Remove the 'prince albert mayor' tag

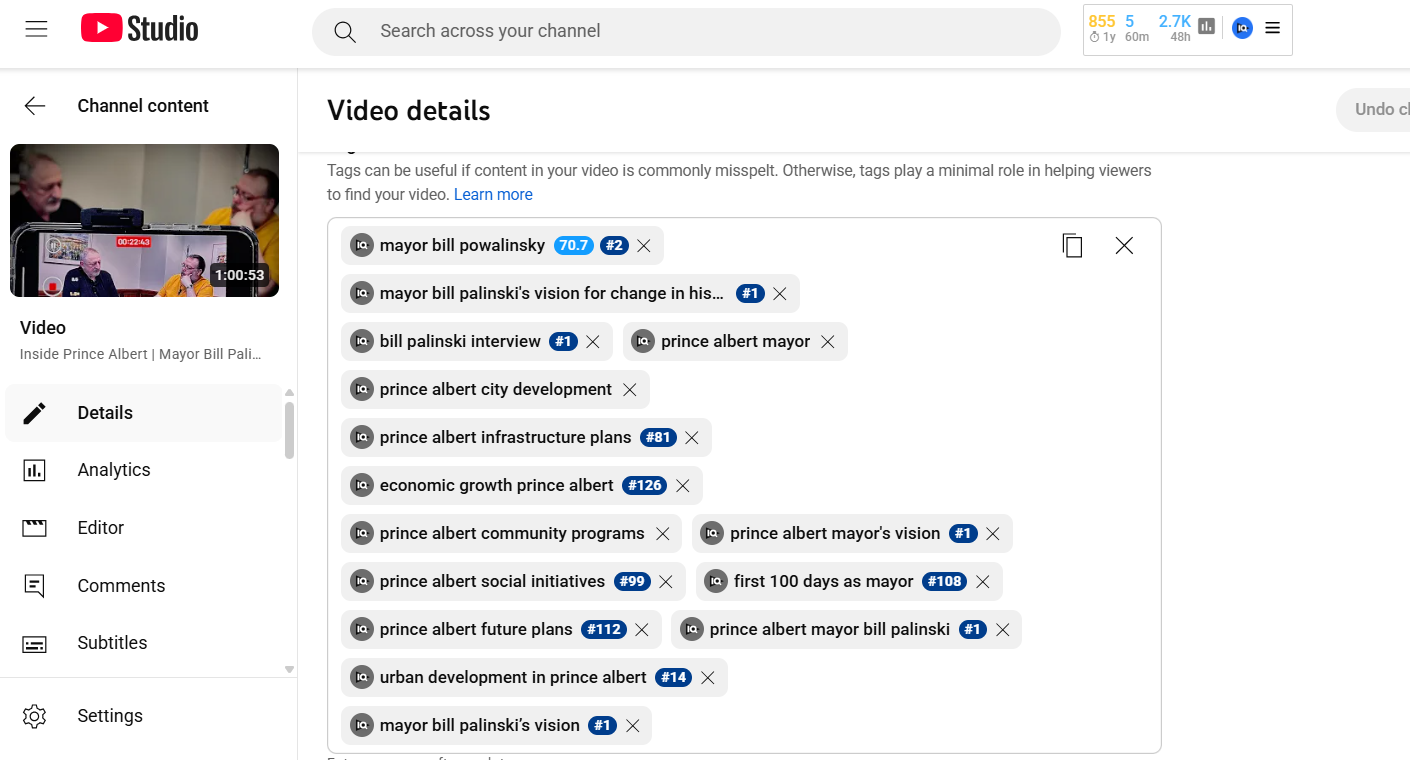pyautogui.click(x=828, y=342)
